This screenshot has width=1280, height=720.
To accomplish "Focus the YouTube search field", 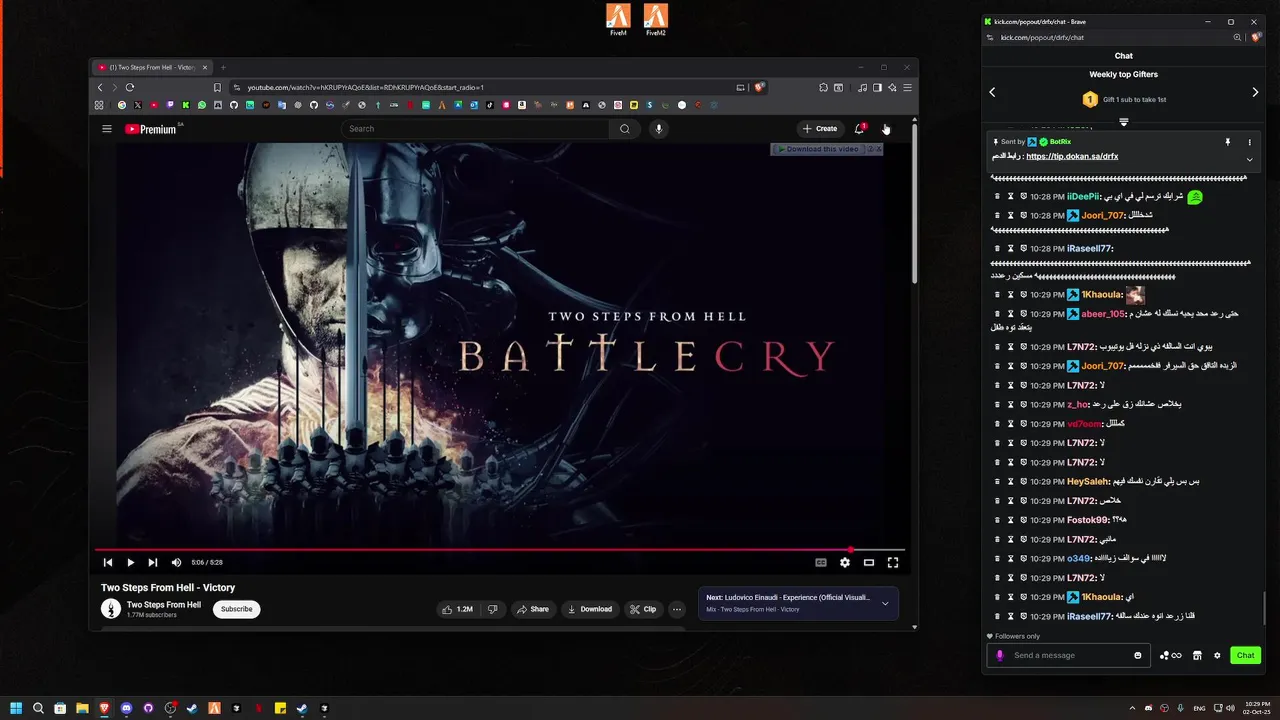I will [x=476, y=129].
